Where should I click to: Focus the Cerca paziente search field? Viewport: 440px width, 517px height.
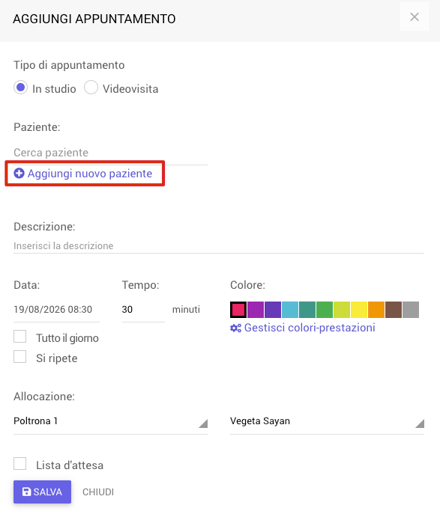point(110,153)
